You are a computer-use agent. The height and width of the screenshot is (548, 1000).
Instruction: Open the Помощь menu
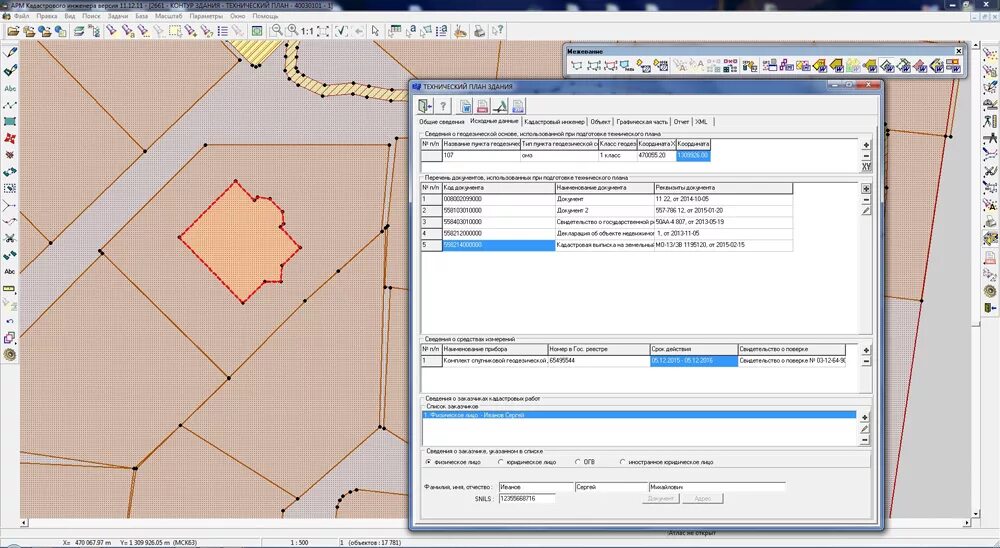tap(265, 16)
